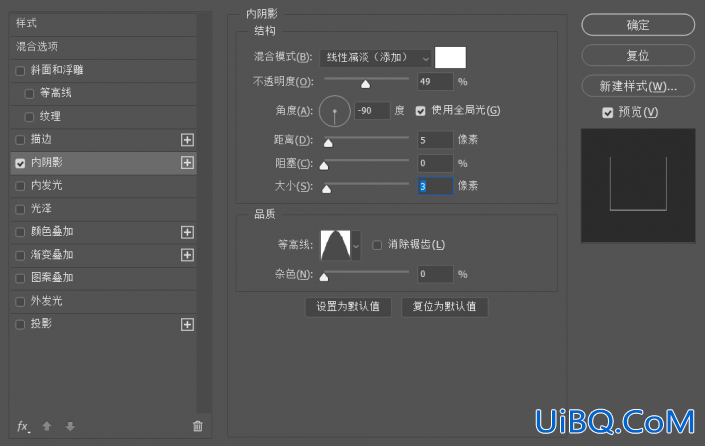This screenshot has width=705, height=446.
Task: Enable the 图案叠加 checkbox
Action: pyautogui.click(x=20, y=278)
